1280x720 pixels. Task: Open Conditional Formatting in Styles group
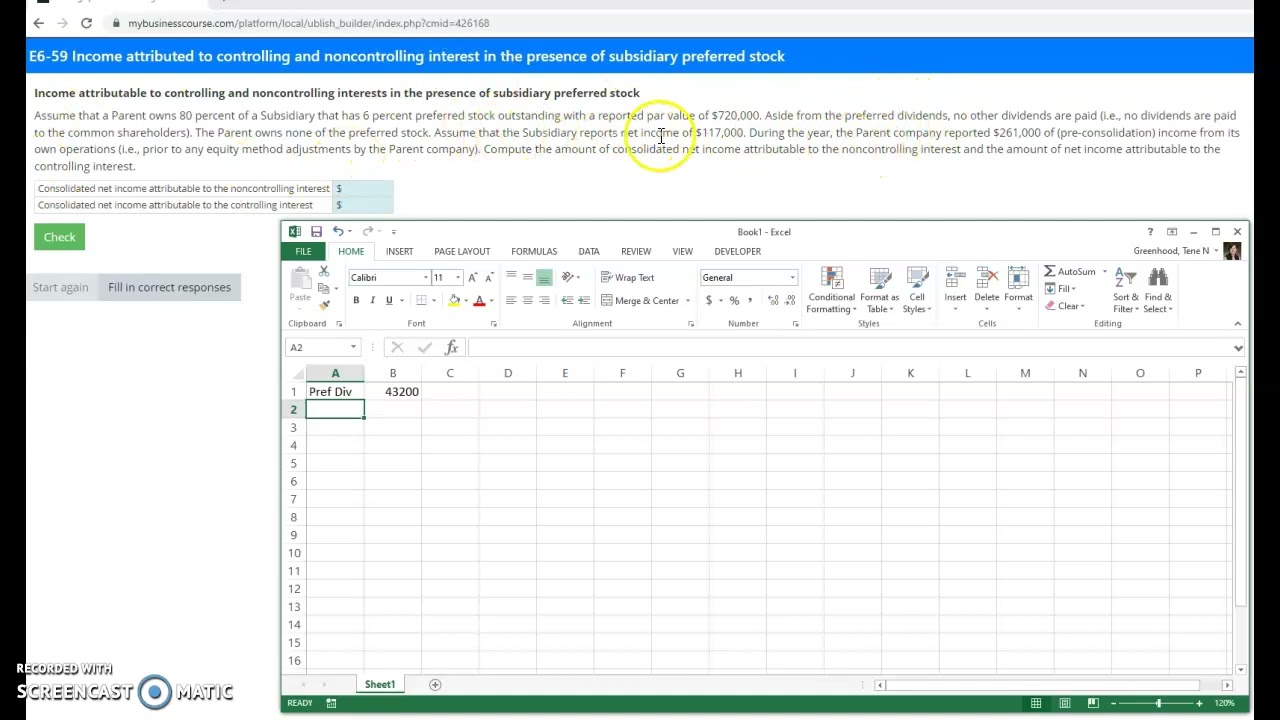point(832,291)
